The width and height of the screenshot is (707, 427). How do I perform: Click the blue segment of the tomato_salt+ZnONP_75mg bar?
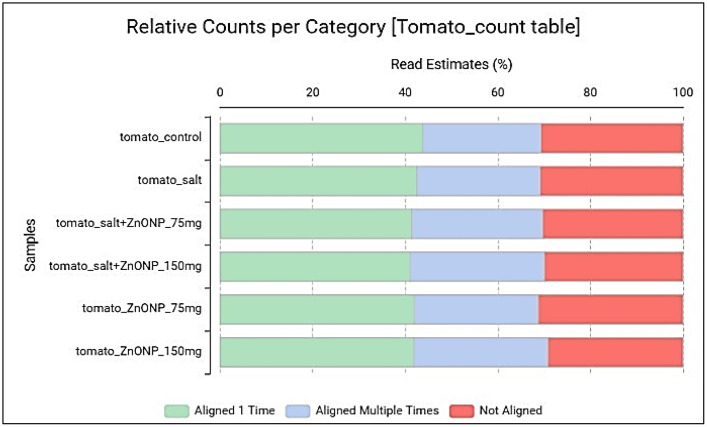tap(477, 224)
